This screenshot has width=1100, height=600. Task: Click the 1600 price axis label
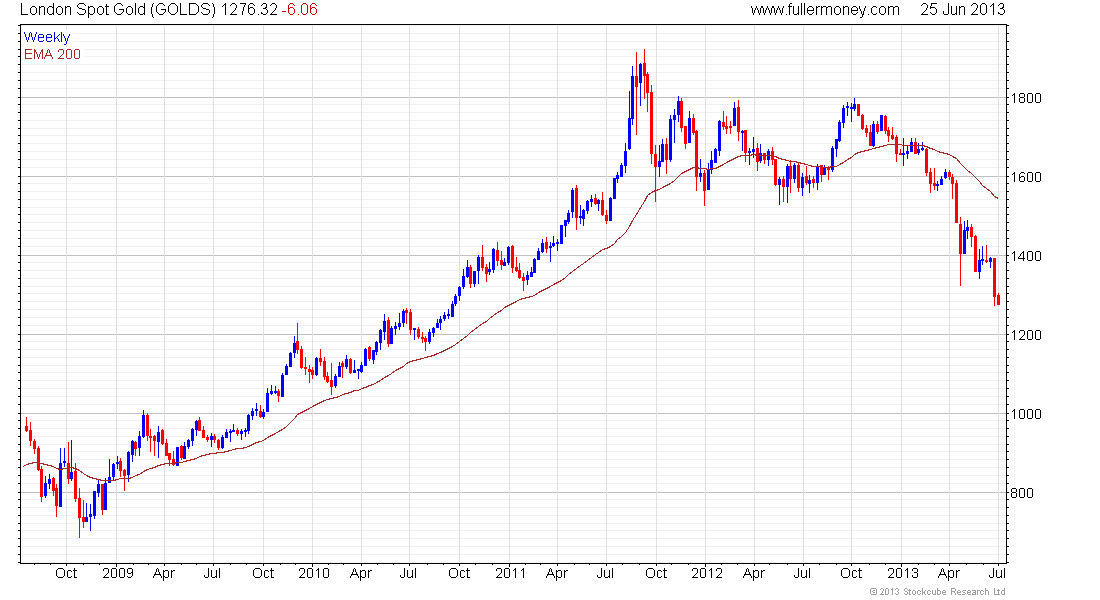[1026, 178]
